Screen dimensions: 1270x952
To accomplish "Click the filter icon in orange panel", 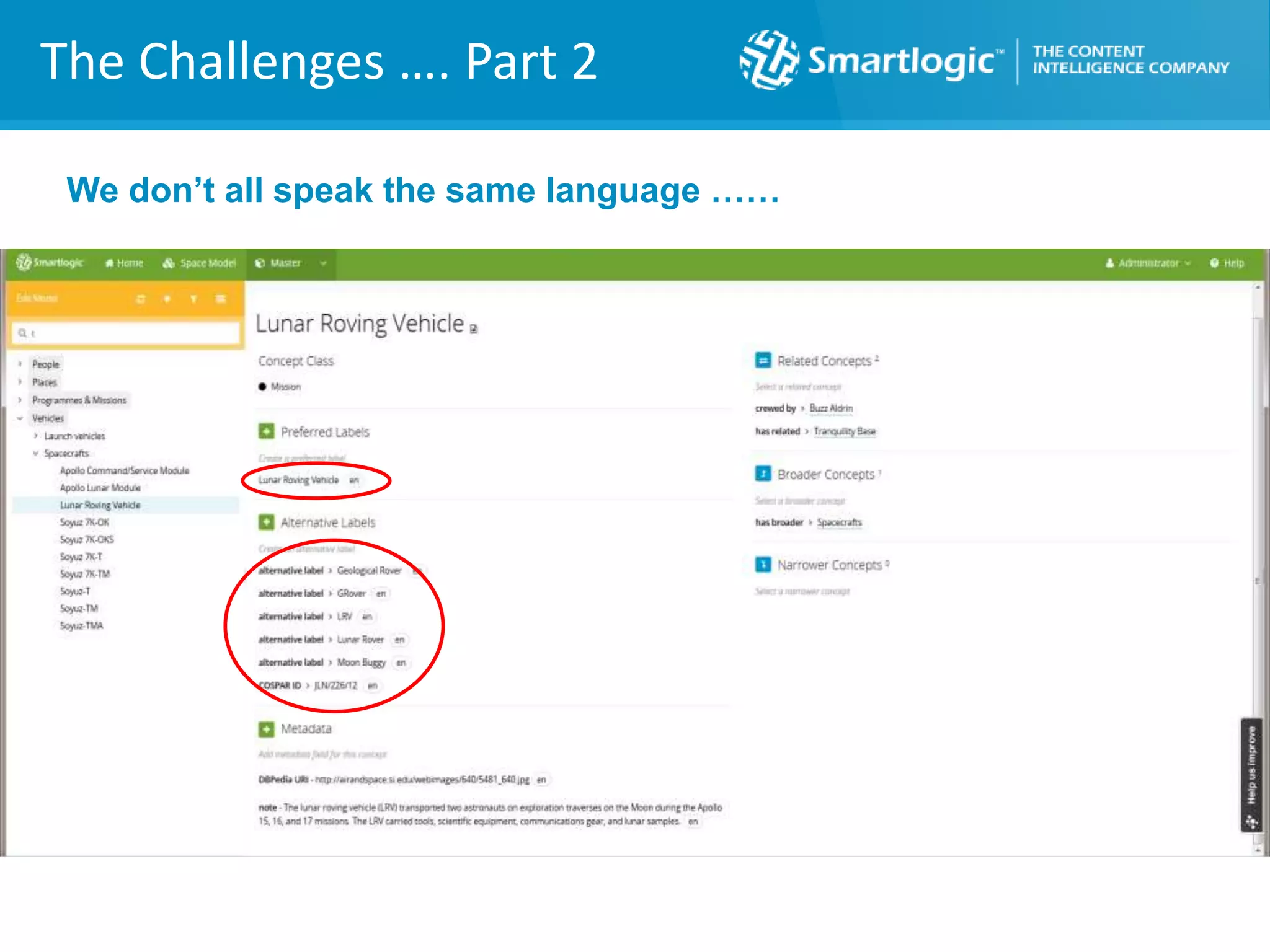I will pos(193,299).
